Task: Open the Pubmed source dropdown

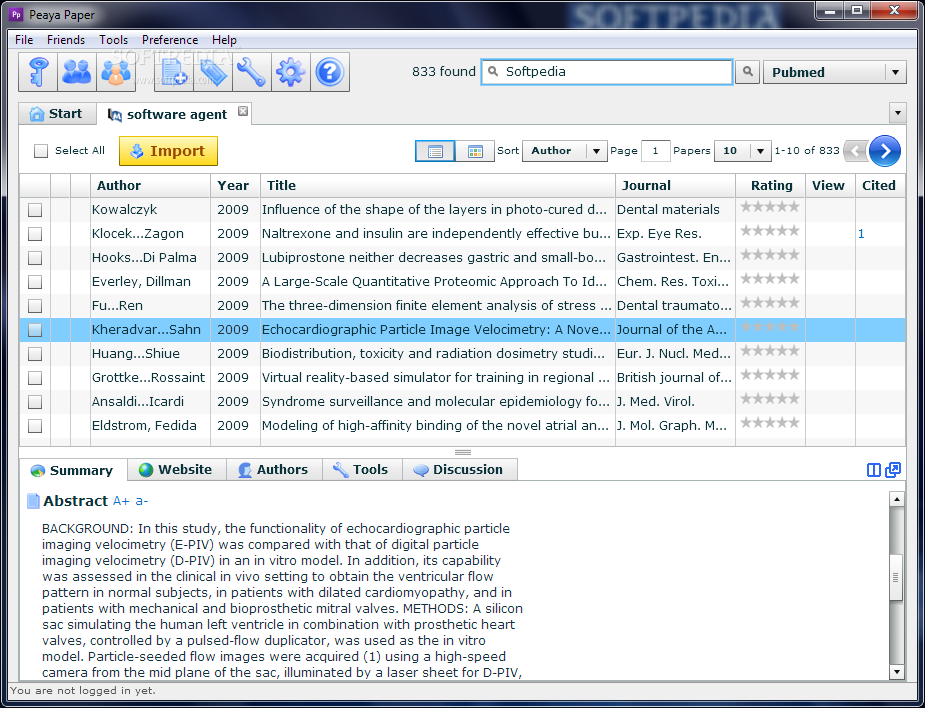Action: 835,72
